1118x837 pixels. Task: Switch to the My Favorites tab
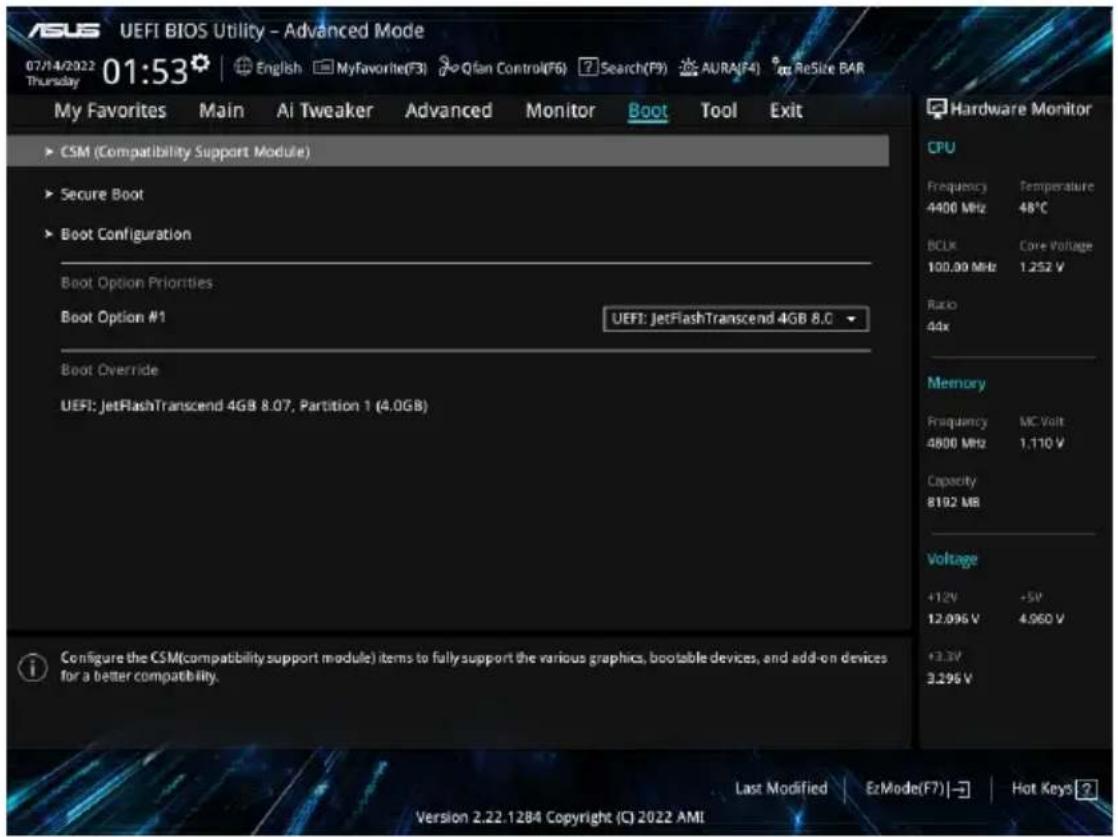pyautogui.click(x=110, y=111)
